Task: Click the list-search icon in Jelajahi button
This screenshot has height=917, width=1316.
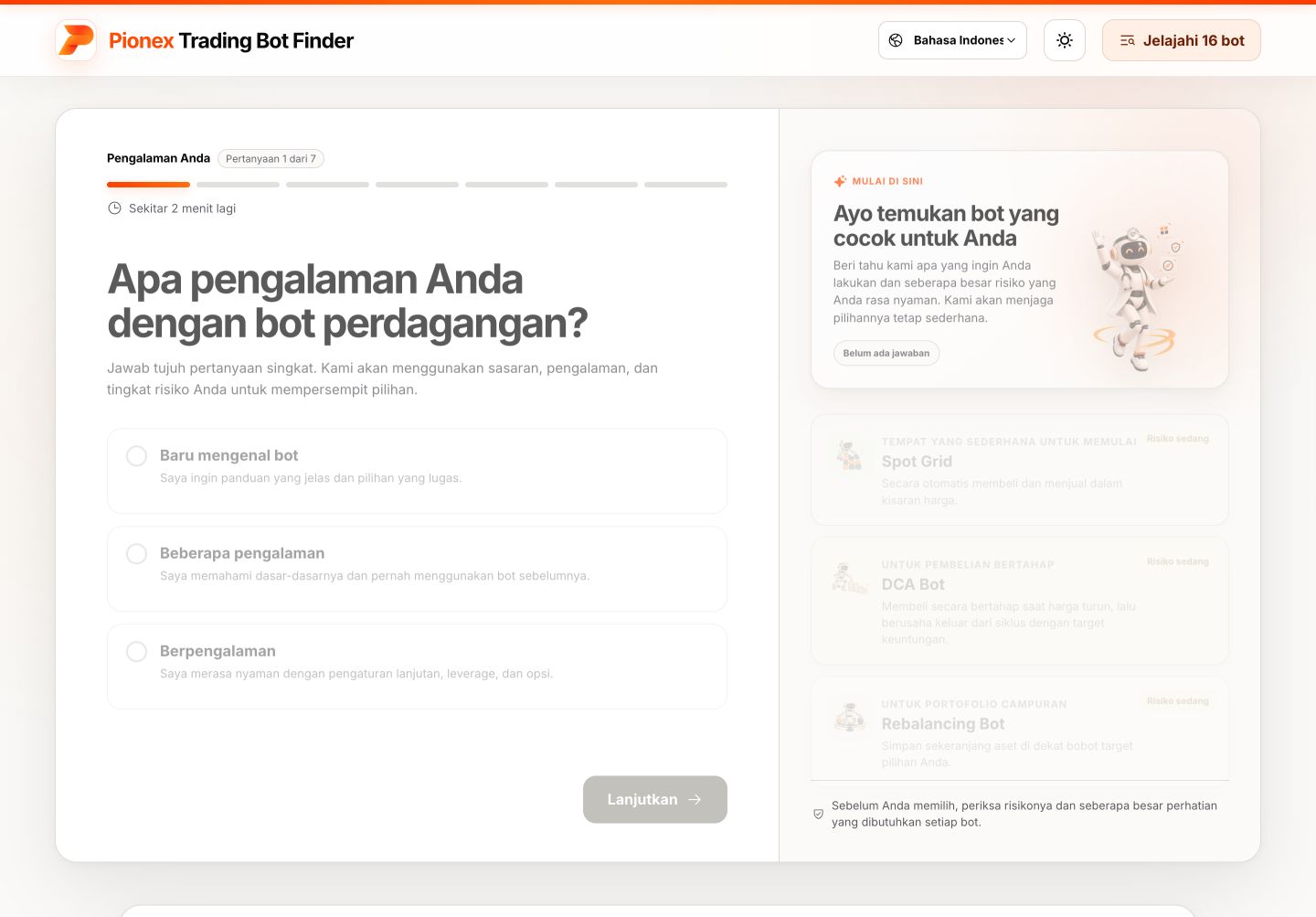Action: [x=1128, y=40]
